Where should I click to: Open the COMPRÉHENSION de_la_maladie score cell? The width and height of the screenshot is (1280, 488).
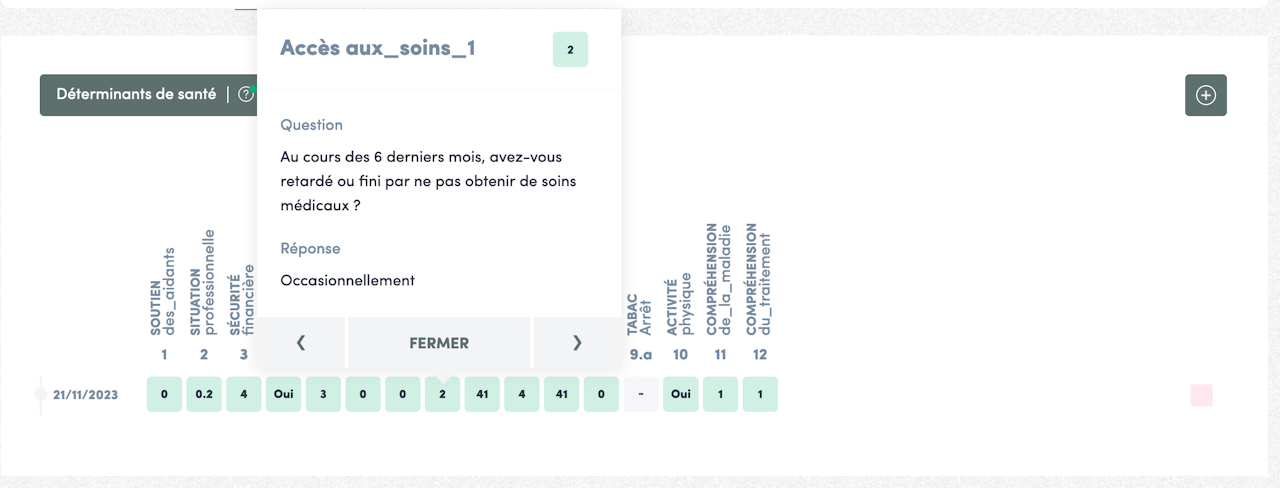click(x=720, y=394)
